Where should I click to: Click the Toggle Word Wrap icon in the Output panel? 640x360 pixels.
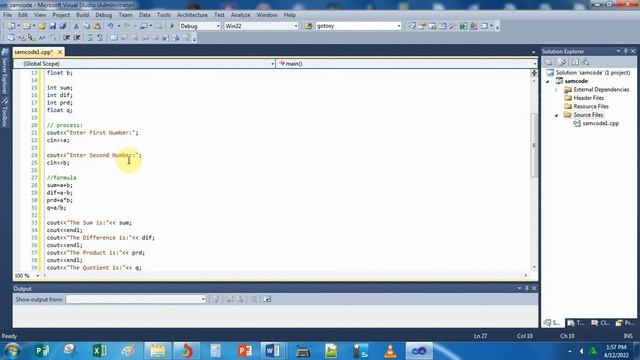pyautogui.click(x=267, y=299)
